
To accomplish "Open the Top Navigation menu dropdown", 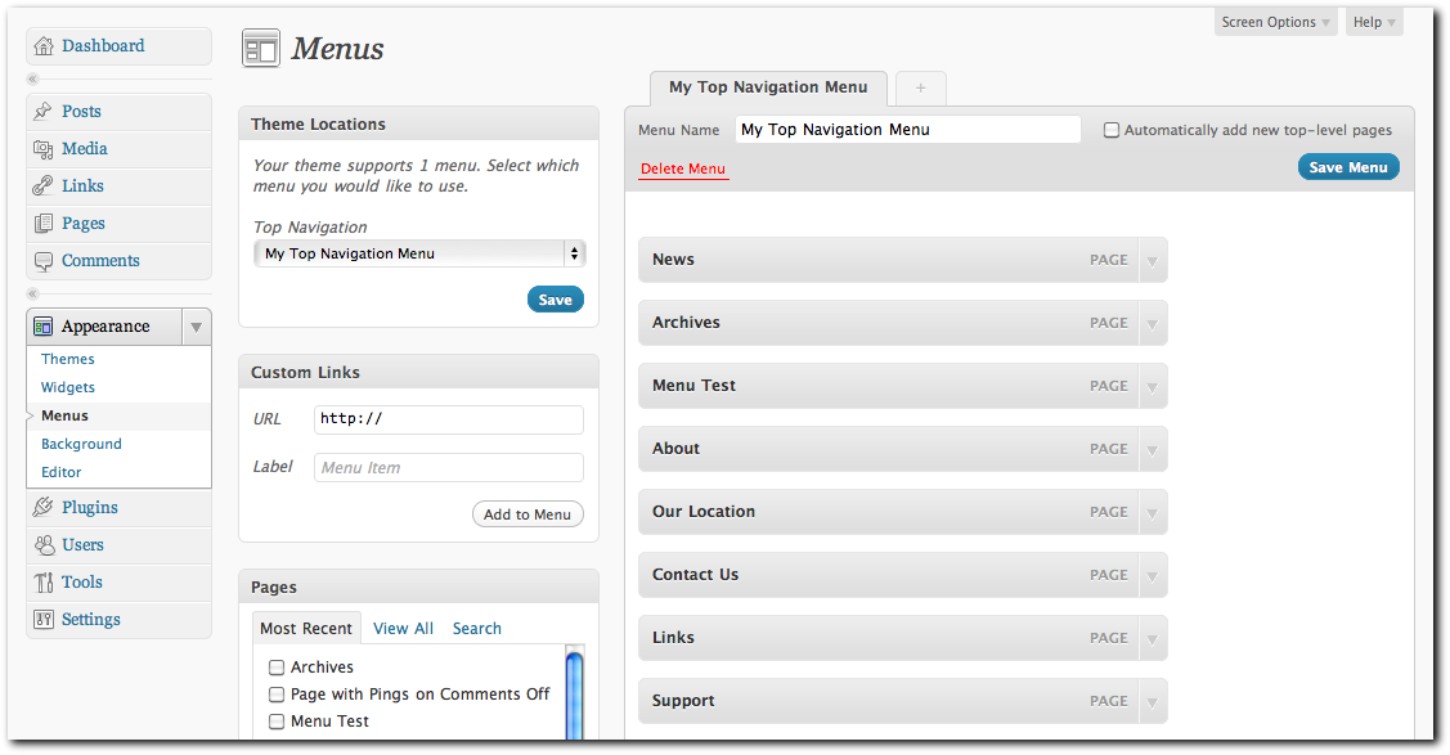I will pyautogui.click(x=420, y=254).
